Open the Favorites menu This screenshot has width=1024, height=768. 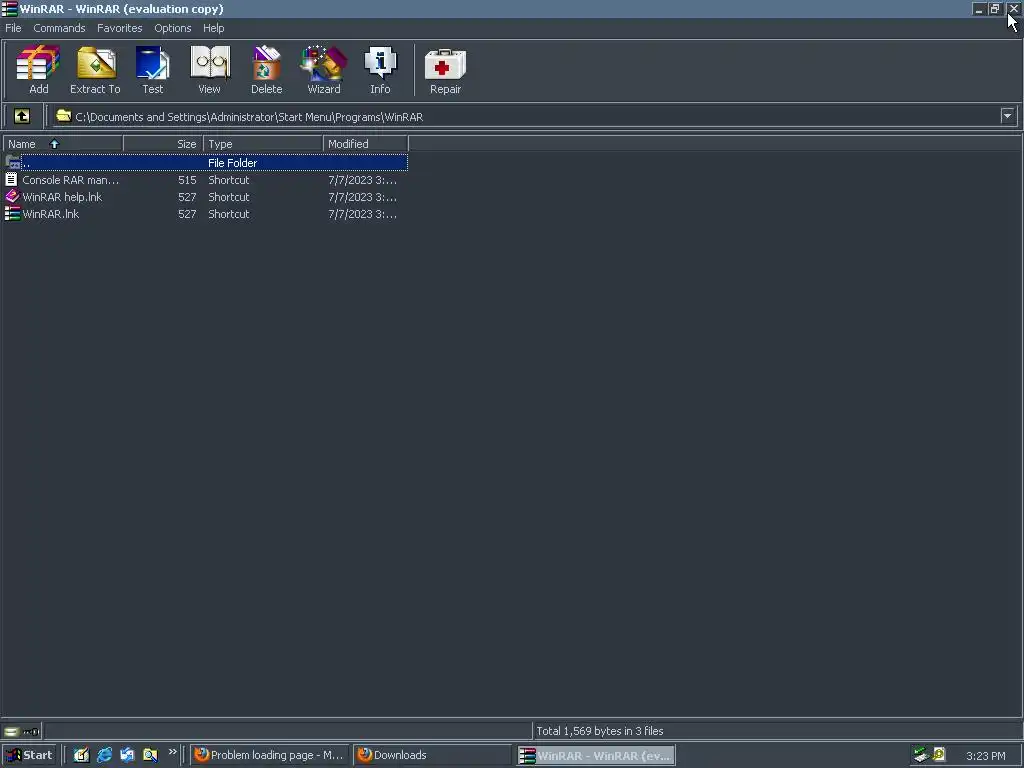coord(120,28)
